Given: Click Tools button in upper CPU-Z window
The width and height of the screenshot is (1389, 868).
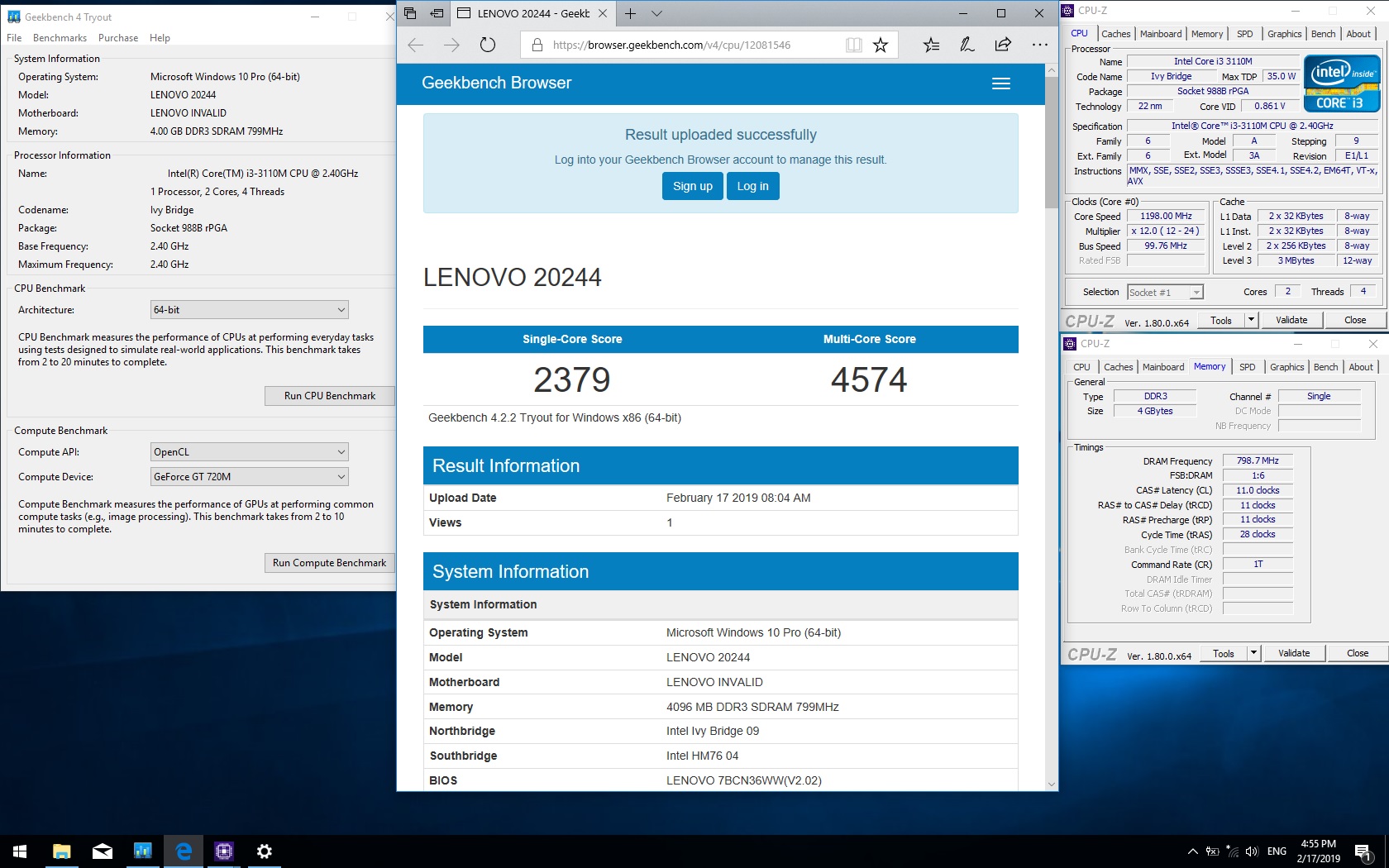Looking at the screenshot, I should (x=1221, y=320).
